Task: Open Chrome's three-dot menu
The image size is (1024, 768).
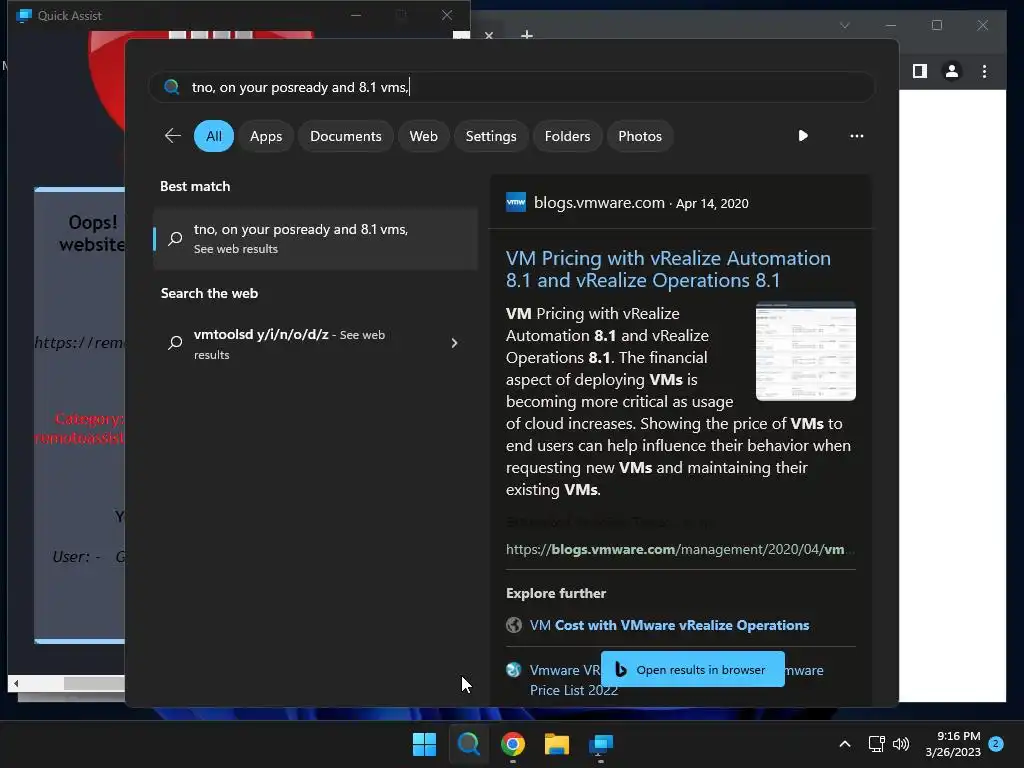Action: tap(984, 71)
